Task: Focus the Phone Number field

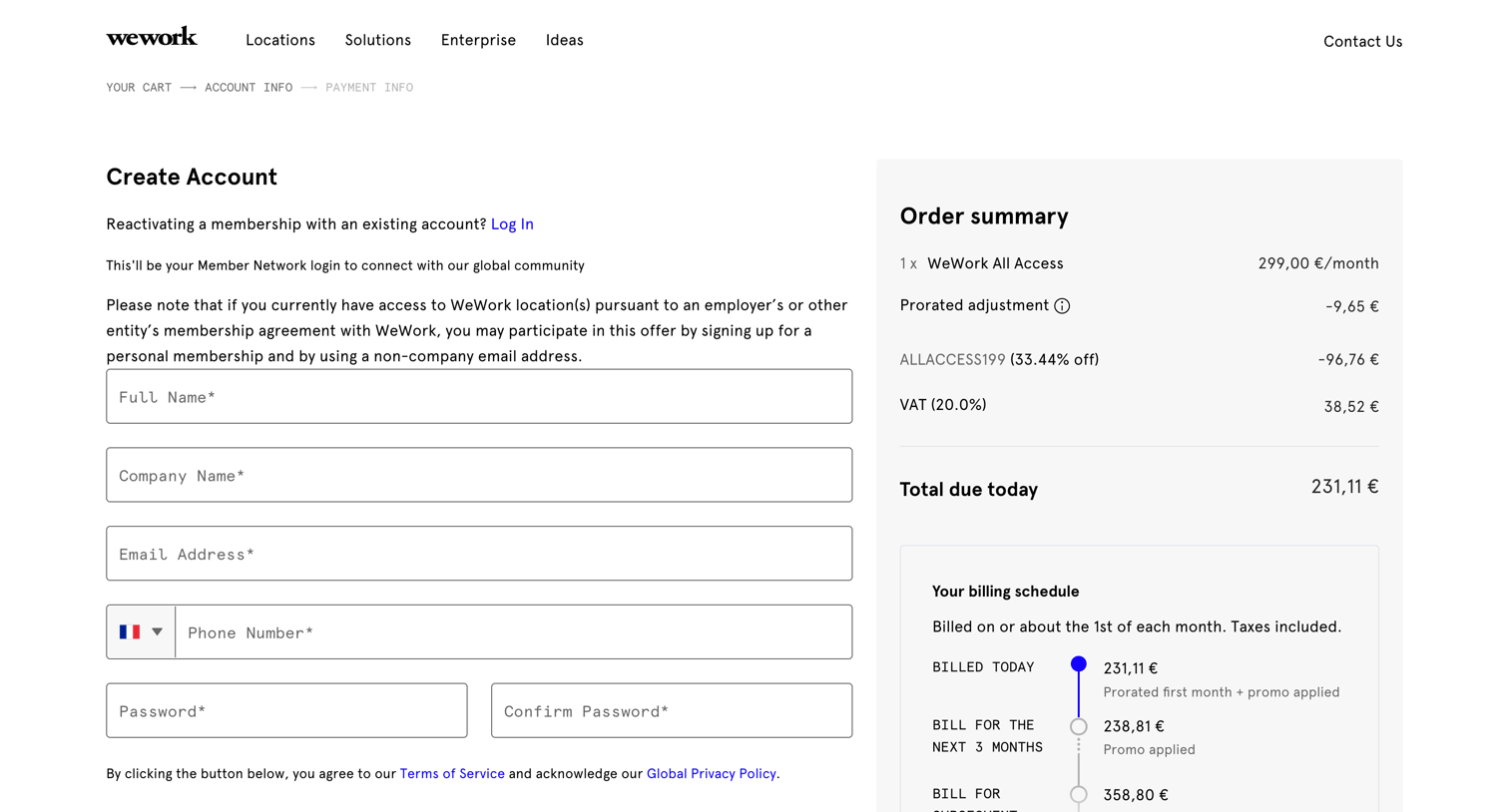Action: (514, 631)
